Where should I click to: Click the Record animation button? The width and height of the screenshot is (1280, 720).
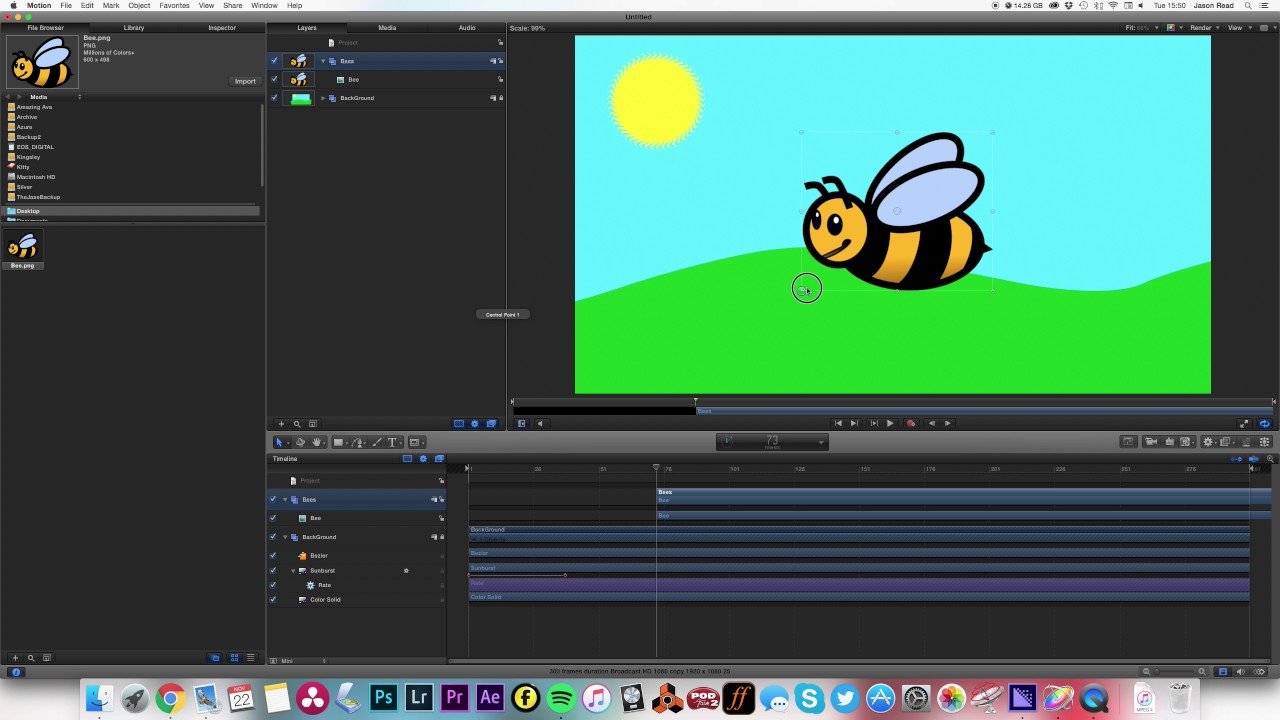click(911, 423)
